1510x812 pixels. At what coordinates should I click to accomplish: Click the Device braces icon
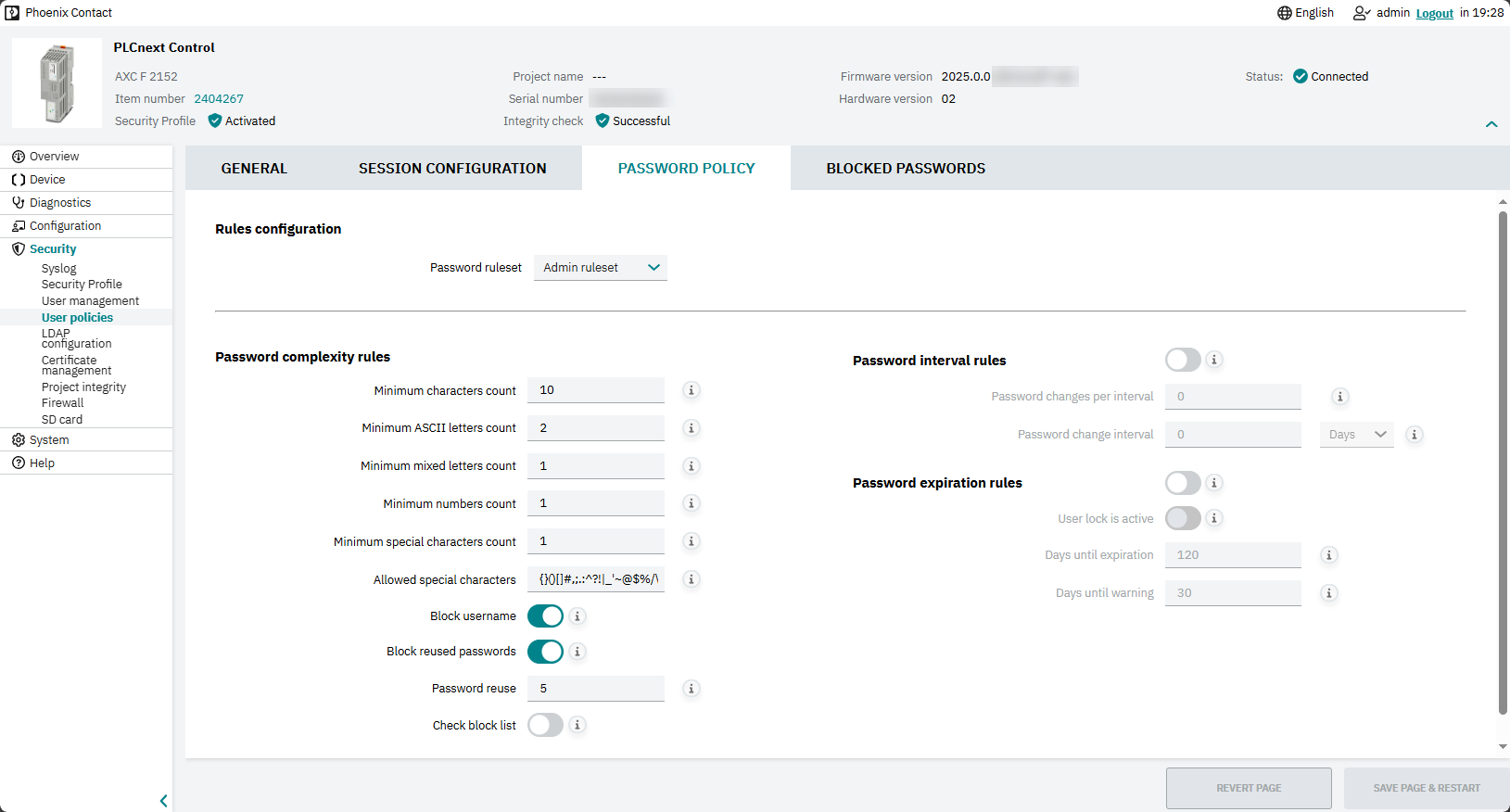pyautogui.click(x=19, y=180)
